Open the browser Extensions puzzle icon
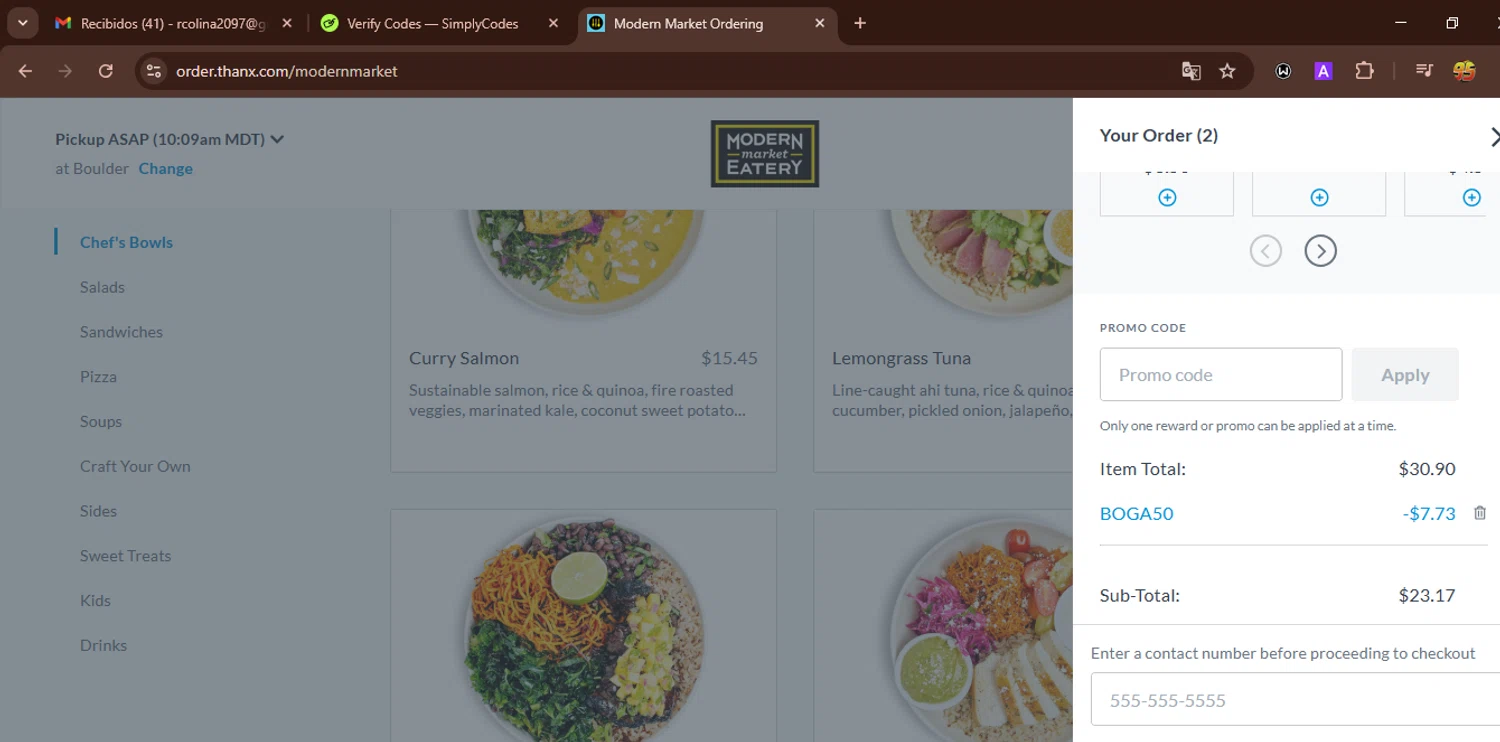Screen dimensions: 1500x742 click(1364, 71)
